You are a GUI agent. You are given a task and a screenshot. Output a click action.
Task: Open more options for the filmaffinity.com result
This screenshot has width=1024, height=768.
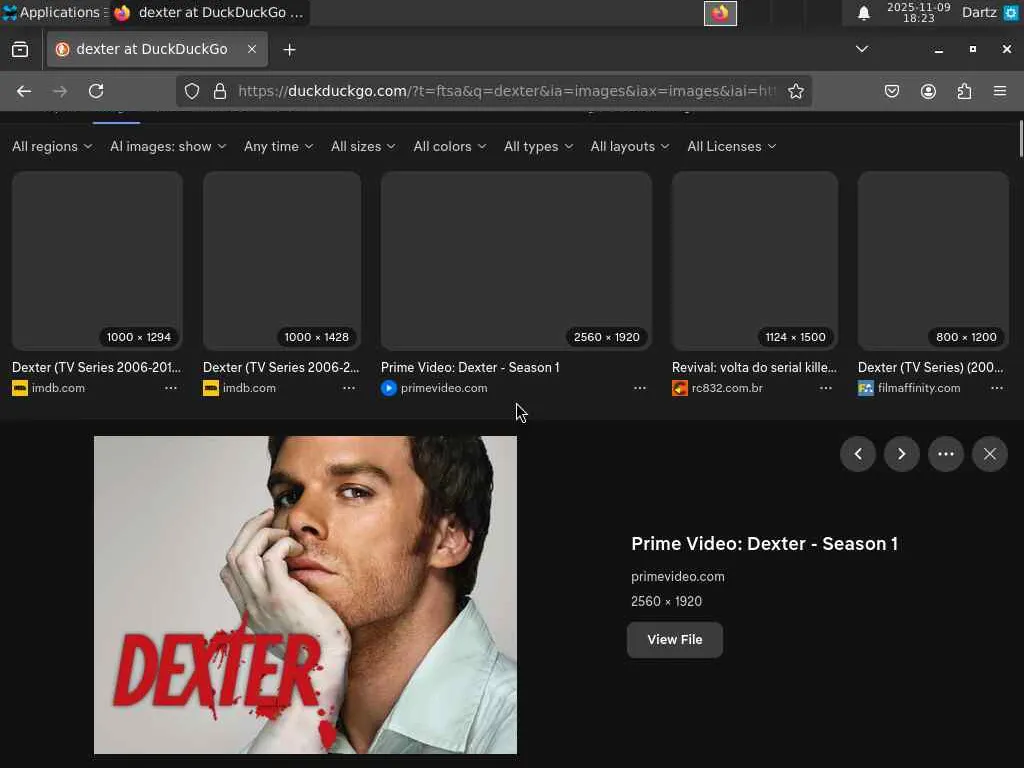pyautogui.click(x=997, y=388)
